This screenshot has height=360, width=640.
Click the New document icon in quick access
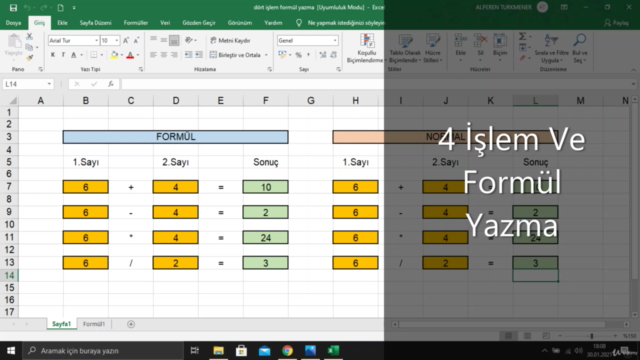point(60,7)
